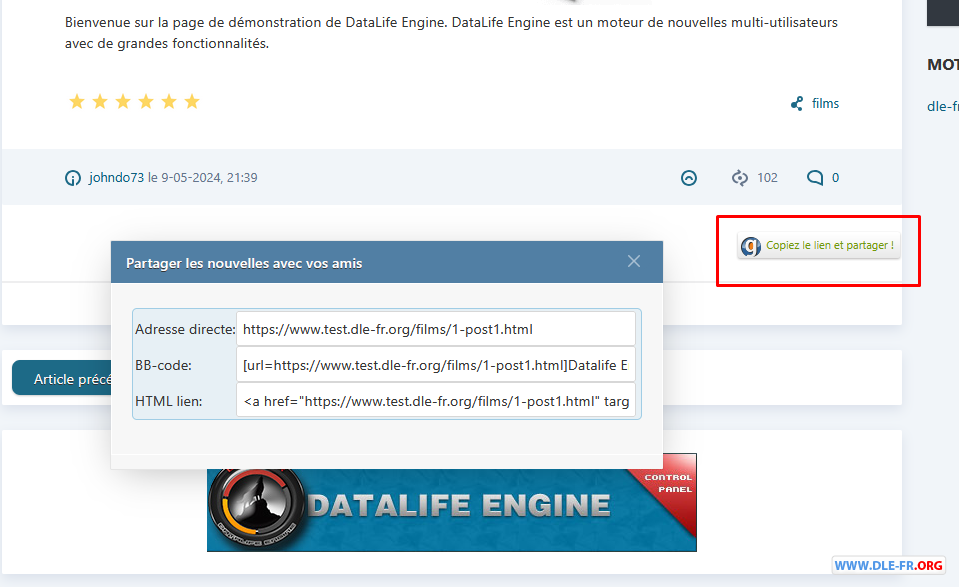Image resolution: width=959 pixels, height=587 pixels.
Task: Focus the Adresse directe URL field
Action: point(435,329)
